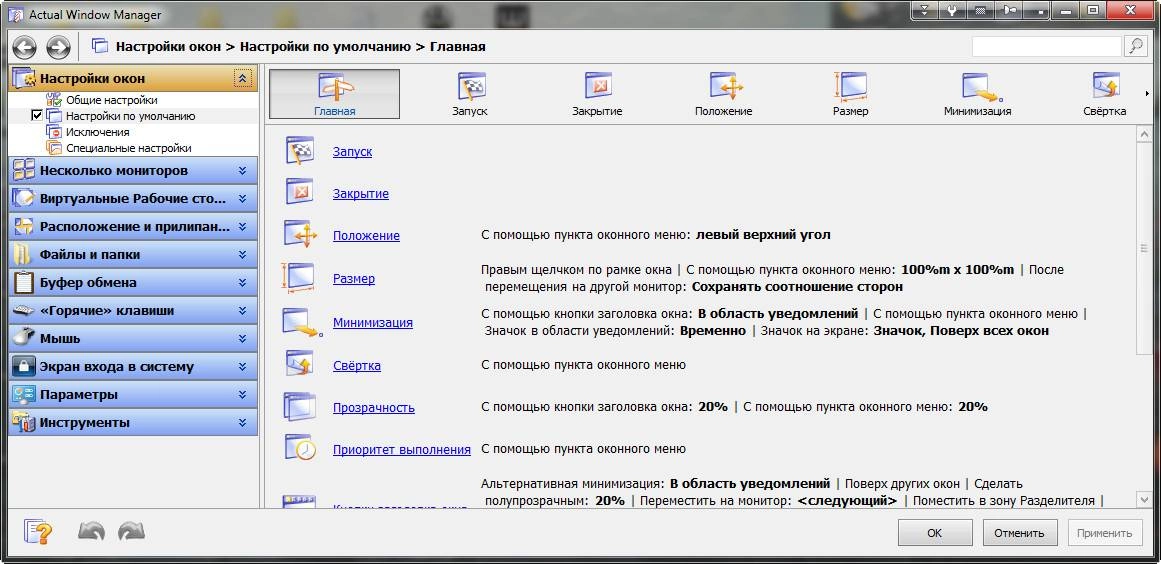
Task: Click the Минимизация row icon
Action: (x=302, y=321)
